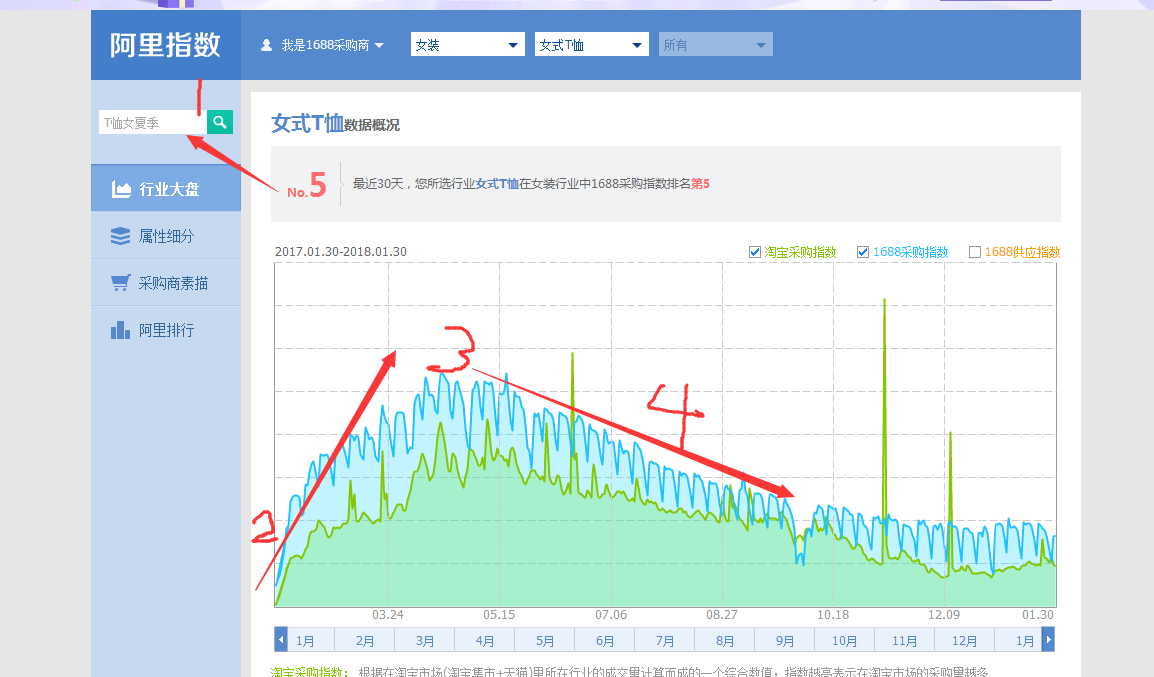Image resolution: width=1154 pixels, height=677 pixels.
Task: Click the blue 女式T恤 link in ranking text
Action: coord(497,183)
